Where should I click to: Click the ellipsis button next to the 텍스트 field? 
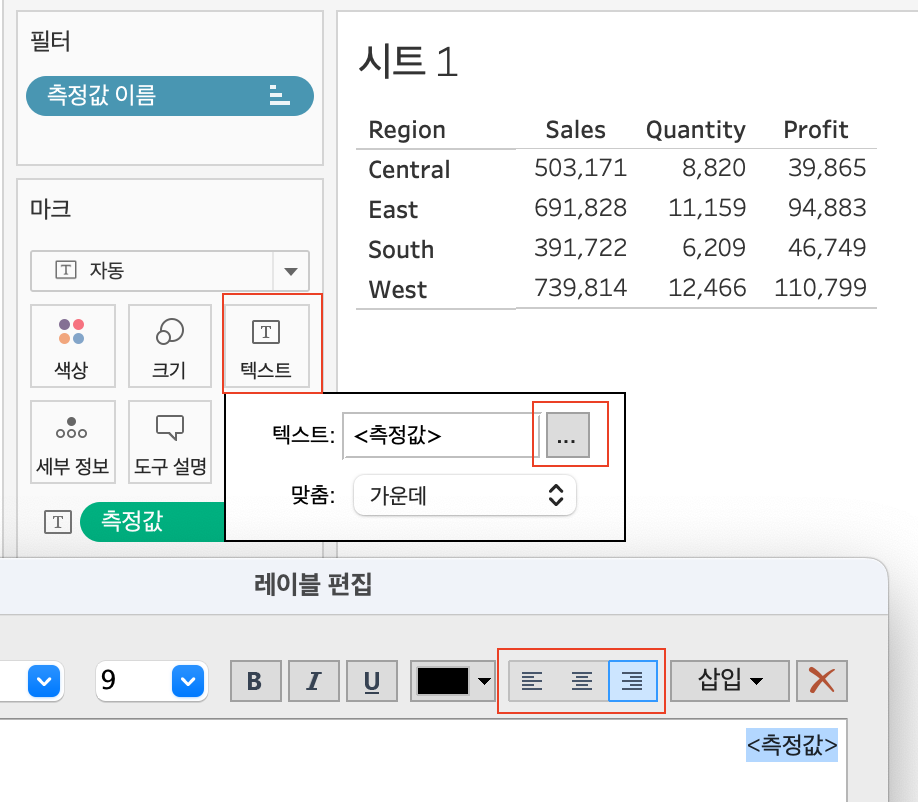[x=568, y=435]
